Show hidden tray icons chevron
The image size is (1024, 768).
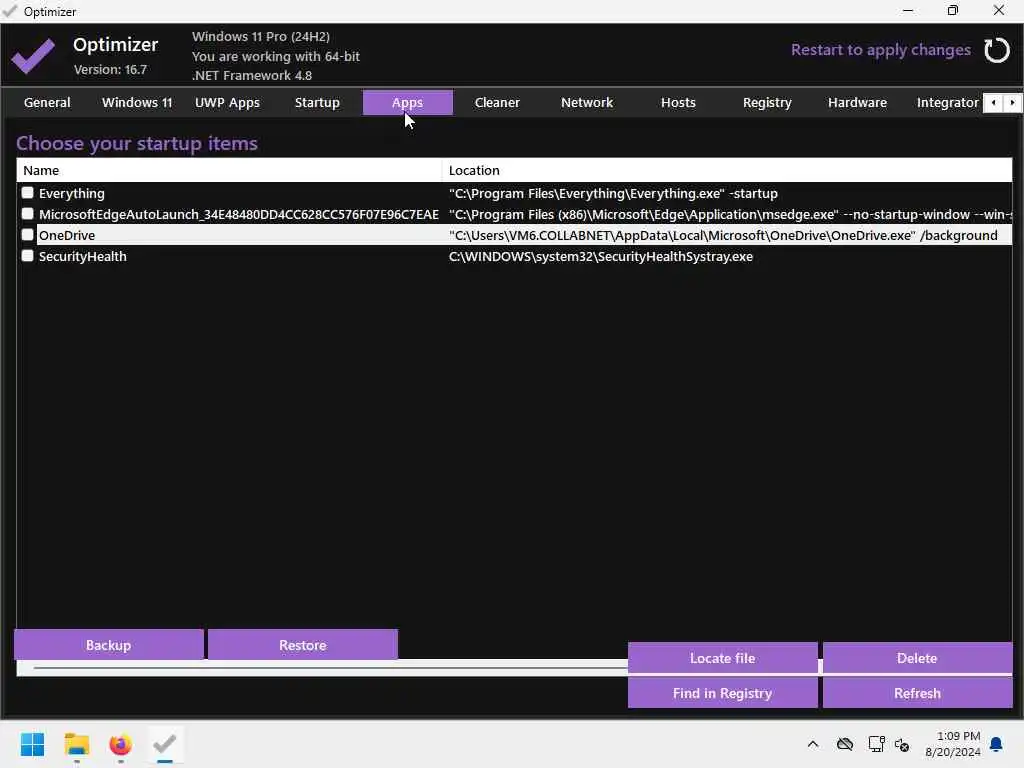pyautogui.click(x=812, y=744)
